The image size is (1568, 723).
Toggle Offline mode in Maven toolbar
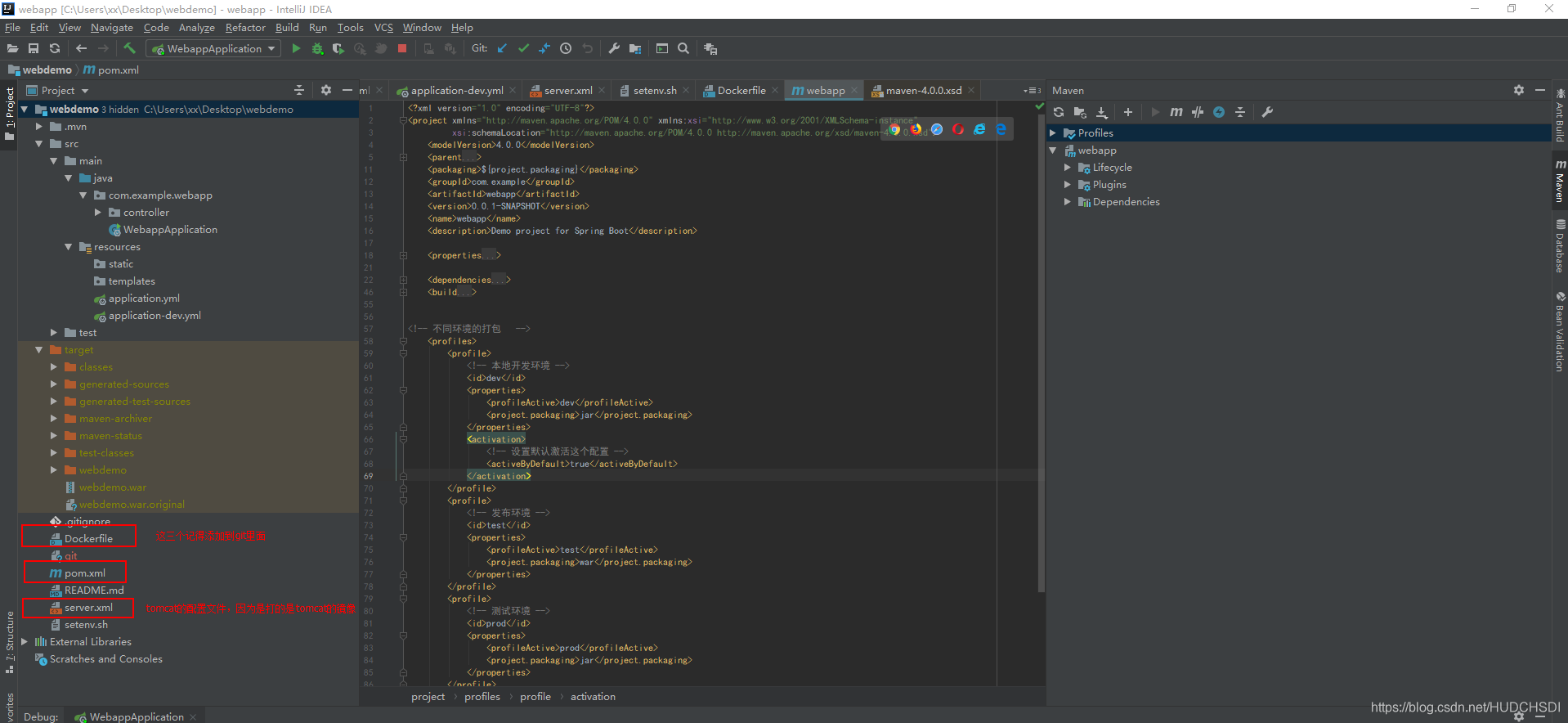pyautogui.click(x=1219, y=112)
